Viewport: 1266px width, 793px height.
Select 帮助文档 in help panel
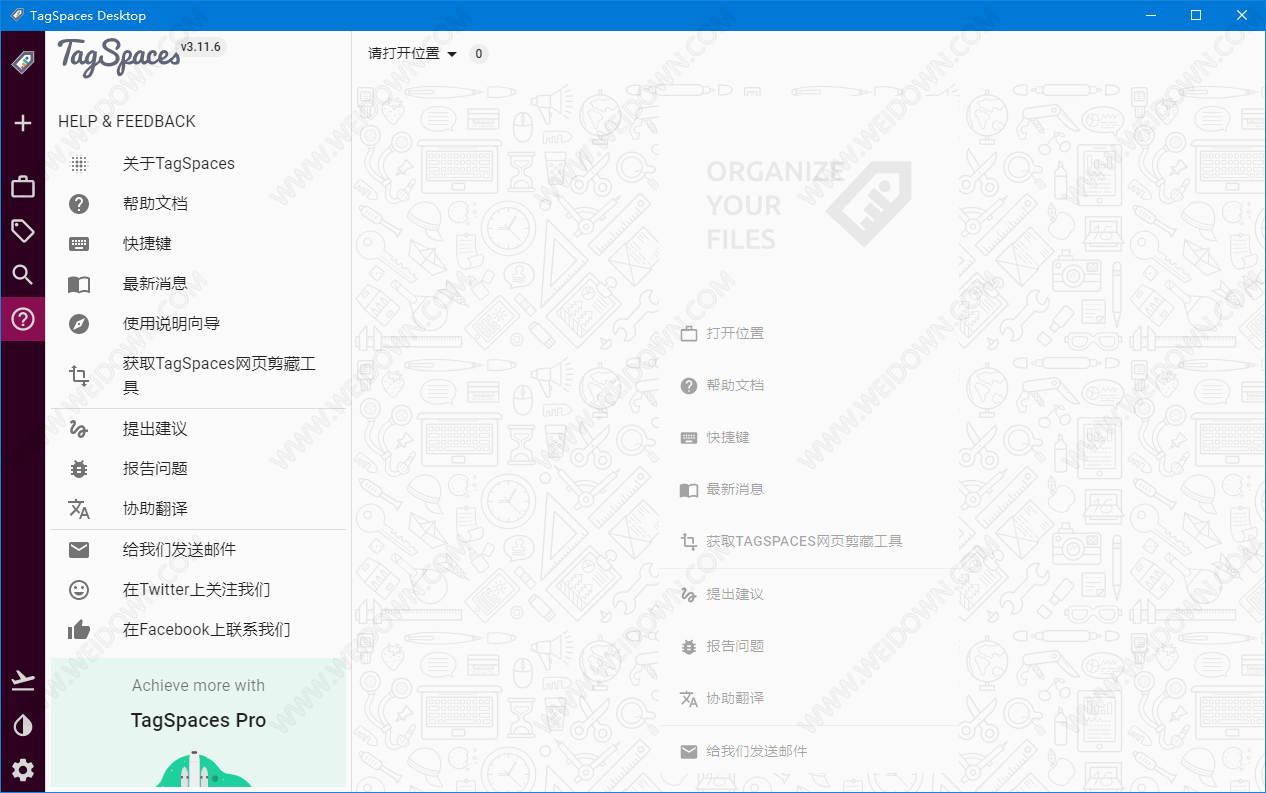199,204
